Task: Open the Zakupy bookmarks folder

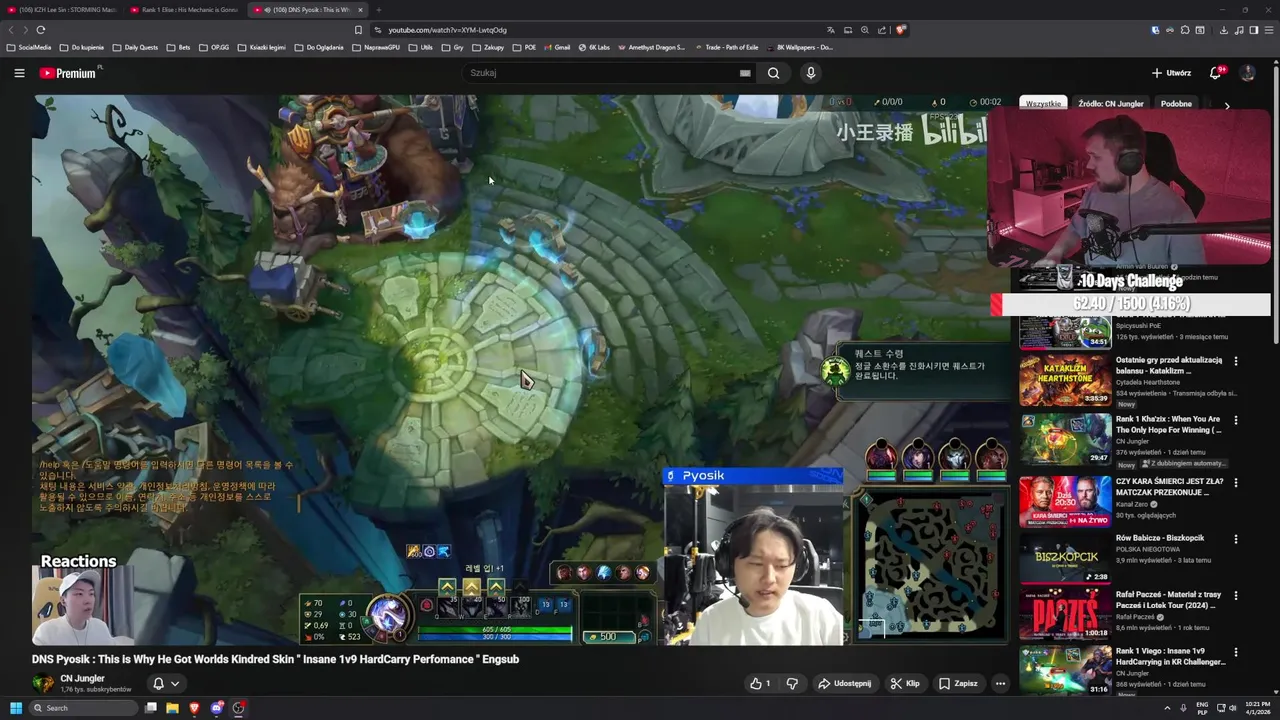Action: (488, 47)
